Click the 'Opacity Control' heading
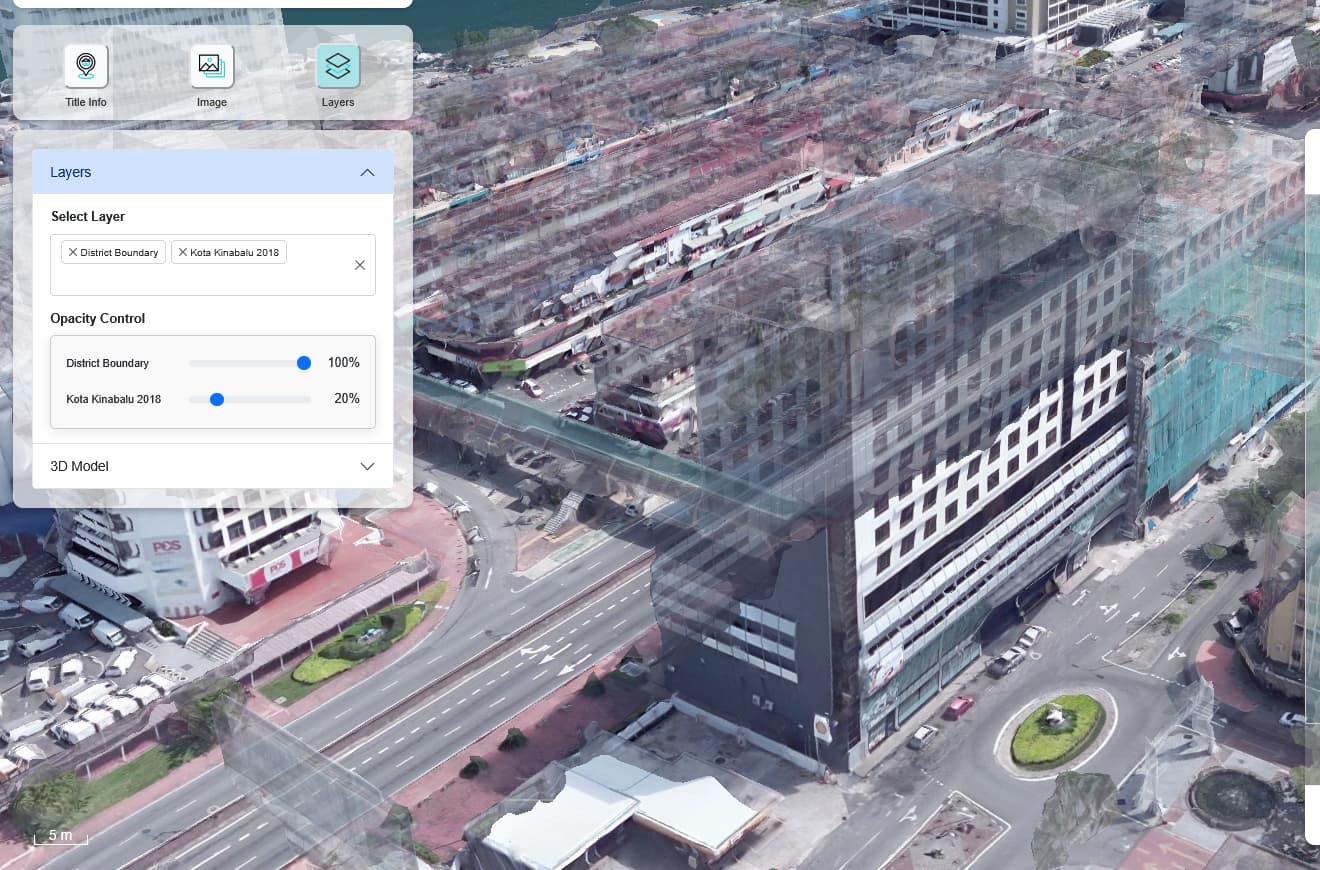Image resolution: width=1320 pixels, height=870 pixels. tap(98, 318)
